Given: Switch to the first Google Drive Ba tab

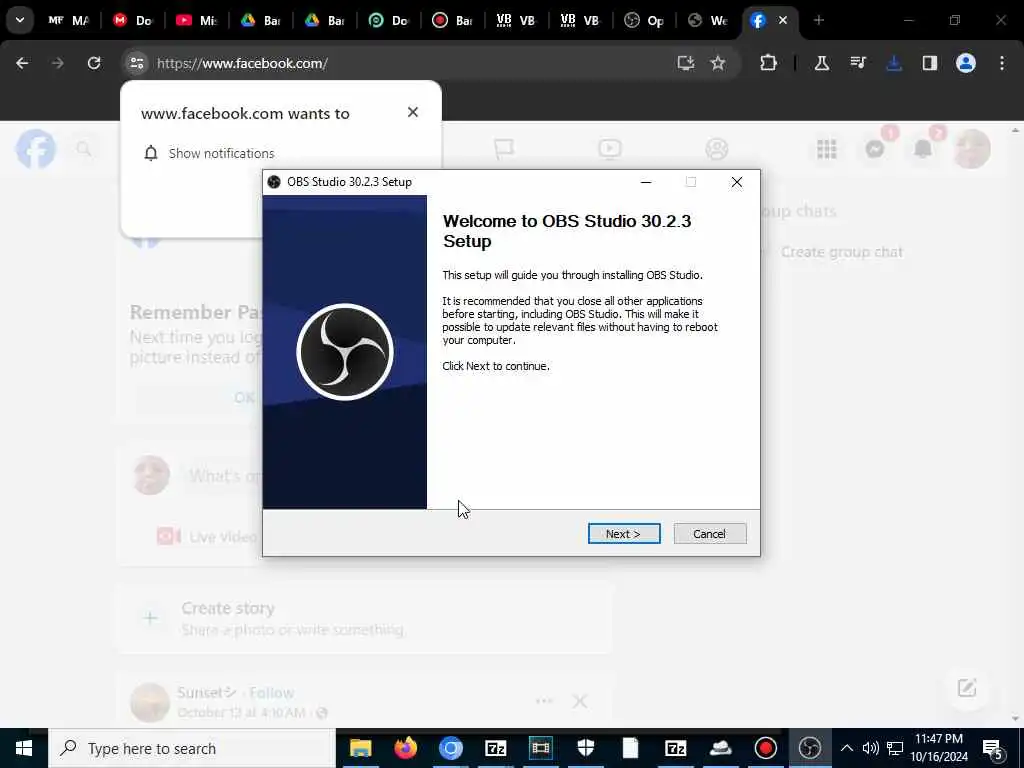Looking at the screenshot, I should pyautogui.click(x=260, y=20).
